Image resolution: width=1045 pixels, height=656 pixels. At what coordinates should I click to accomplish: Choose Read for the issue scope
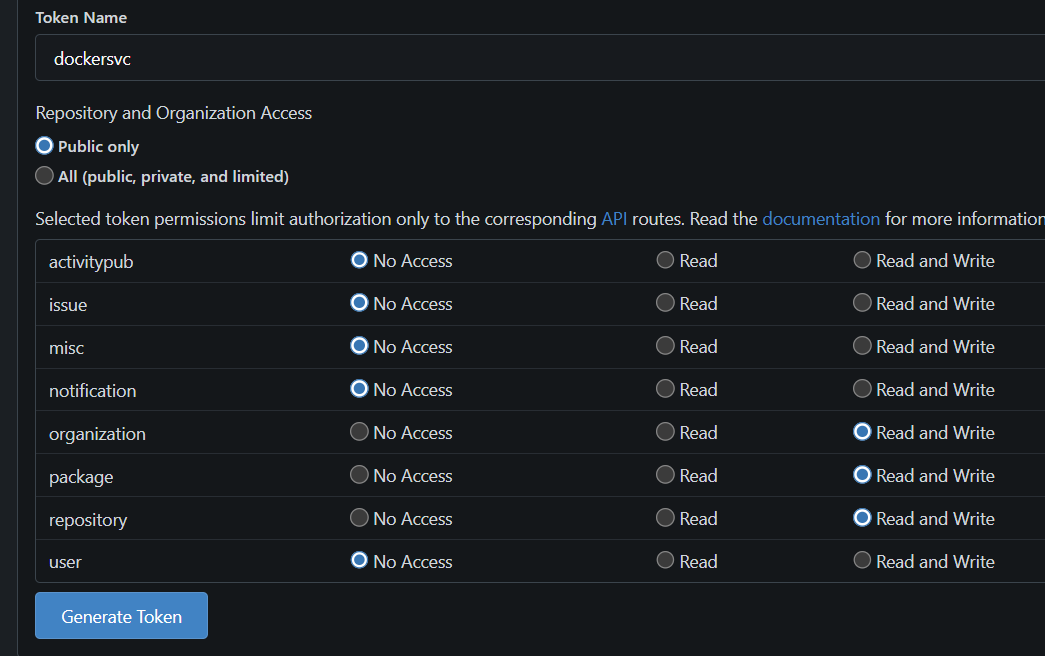[665, 303]
